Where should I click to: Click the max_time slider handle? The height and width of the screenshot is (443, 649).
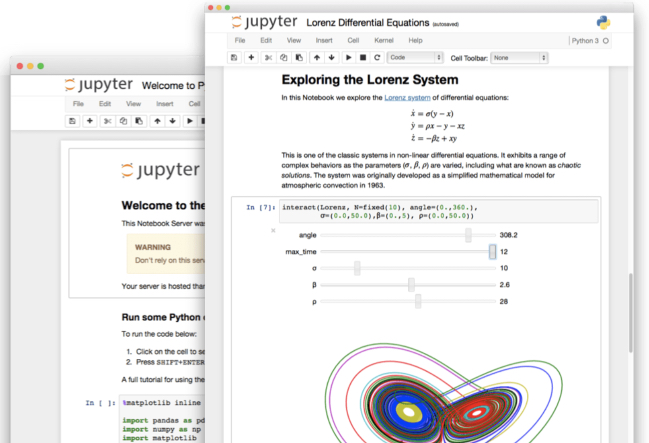[x=492, y=252]
